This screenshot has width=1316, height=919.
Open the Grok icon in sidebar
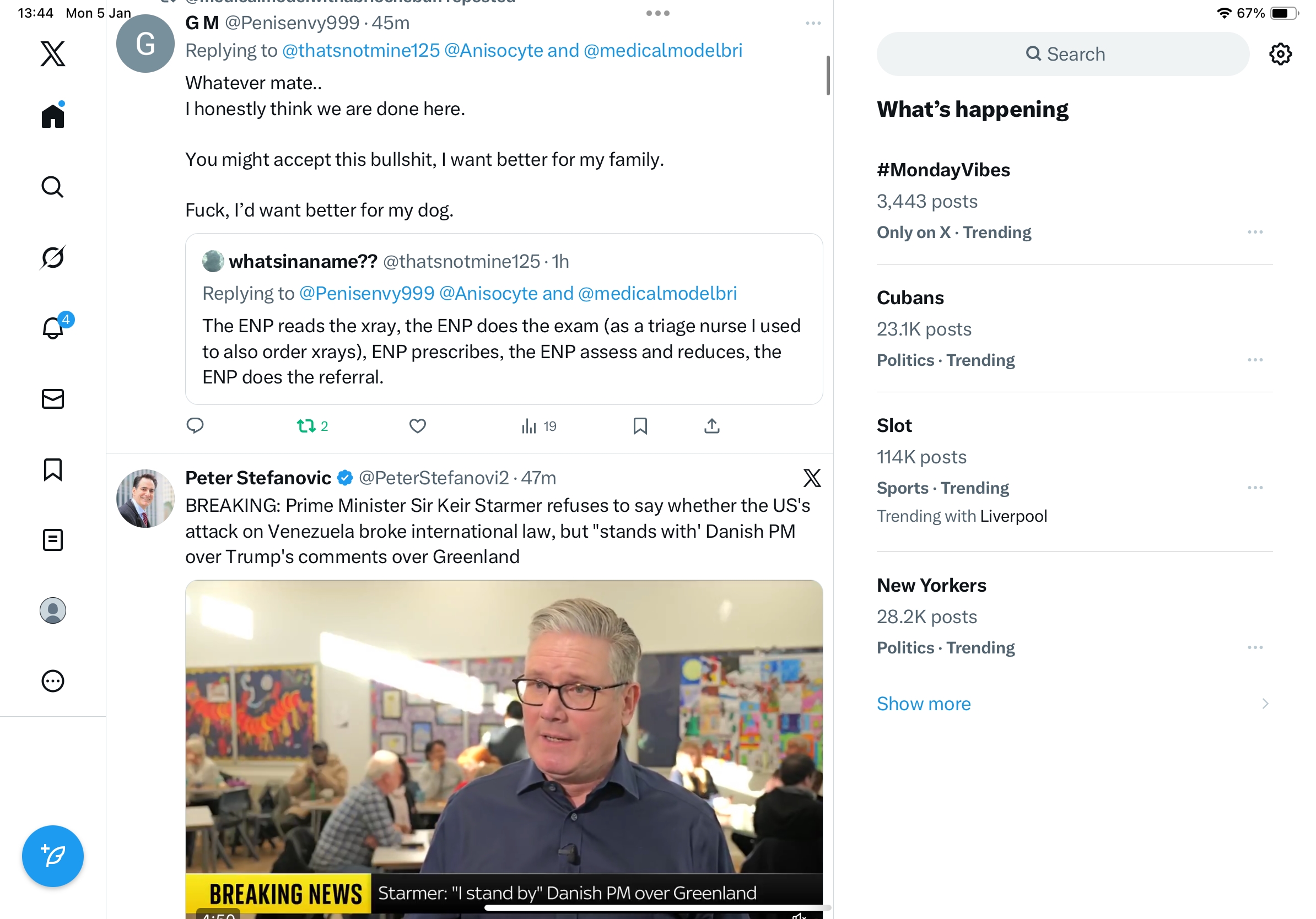click(53, 257)
